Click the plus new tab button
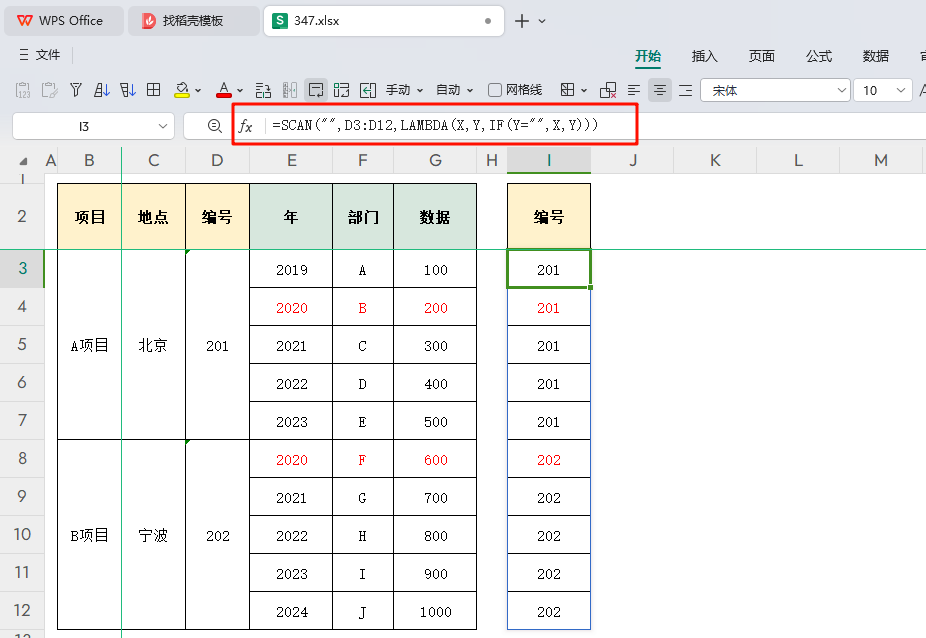This screenshot has width=926, height=638. (521, 21)
